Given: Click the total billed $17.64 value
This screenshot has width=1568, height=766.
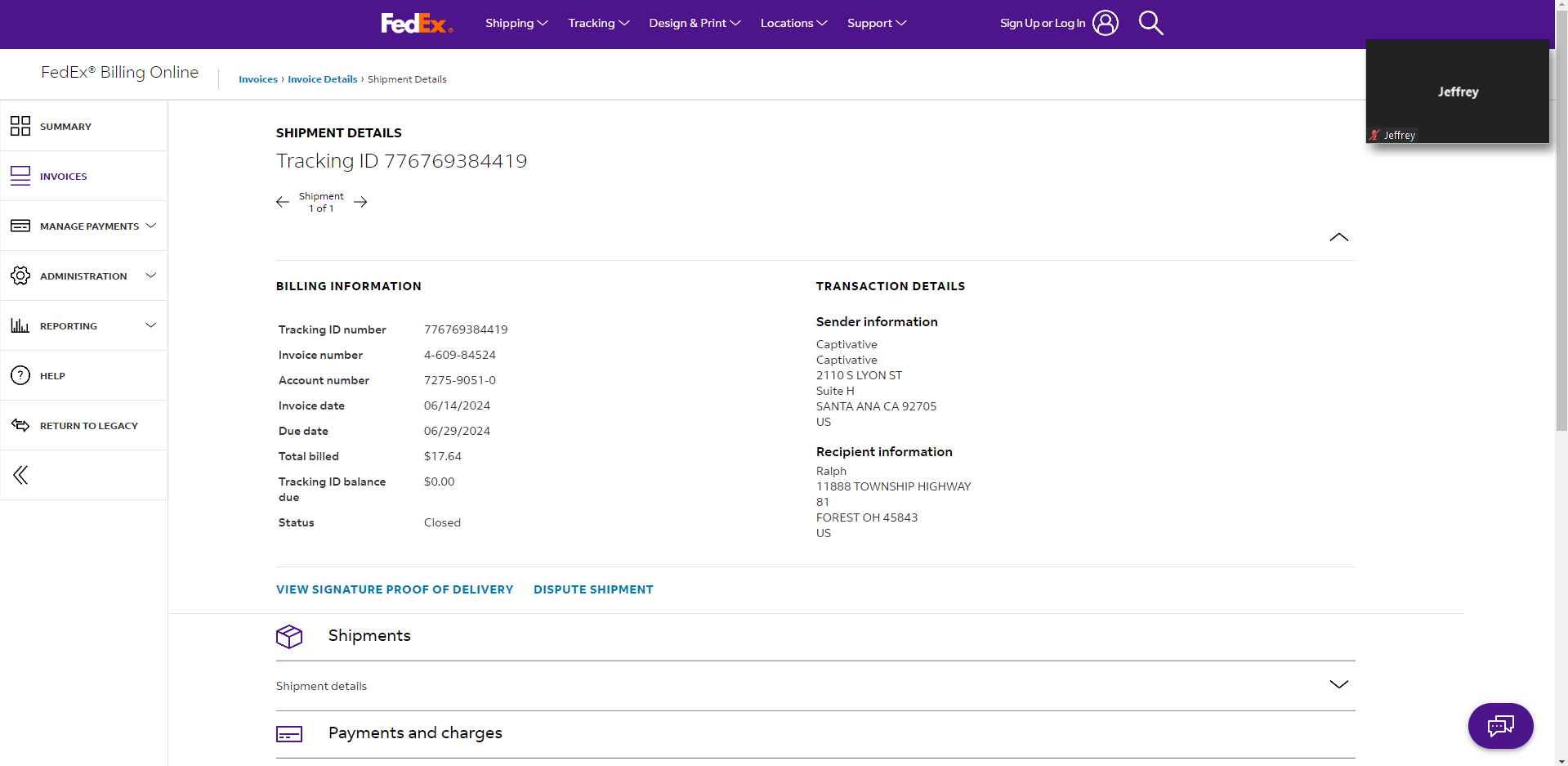Looking at the screenshot, I should [443, 456].
